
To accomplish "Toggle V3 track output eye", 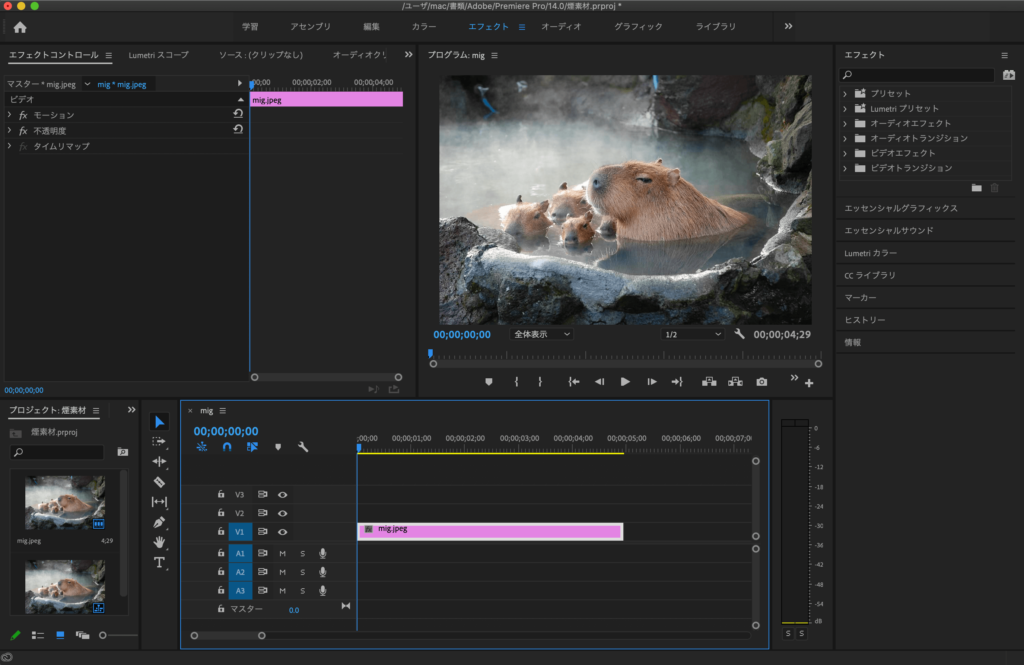I will tap(283, 495).
